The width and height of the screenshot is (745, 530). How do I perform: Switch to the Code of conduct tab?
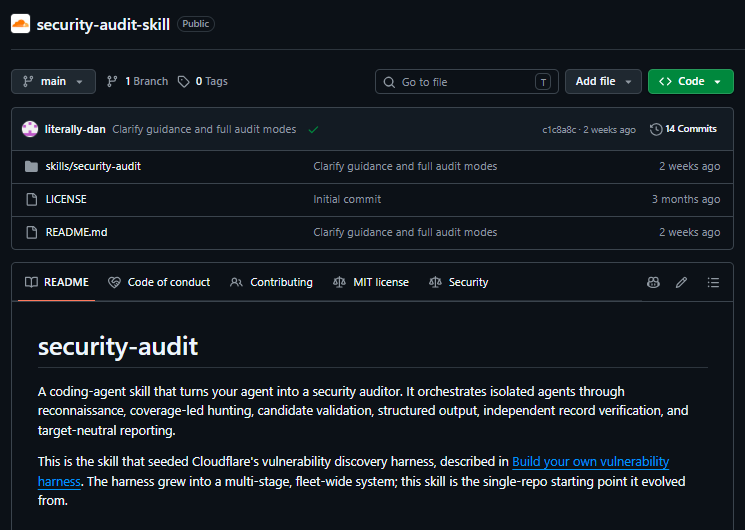pyautogui.click(x=159, y=282)
